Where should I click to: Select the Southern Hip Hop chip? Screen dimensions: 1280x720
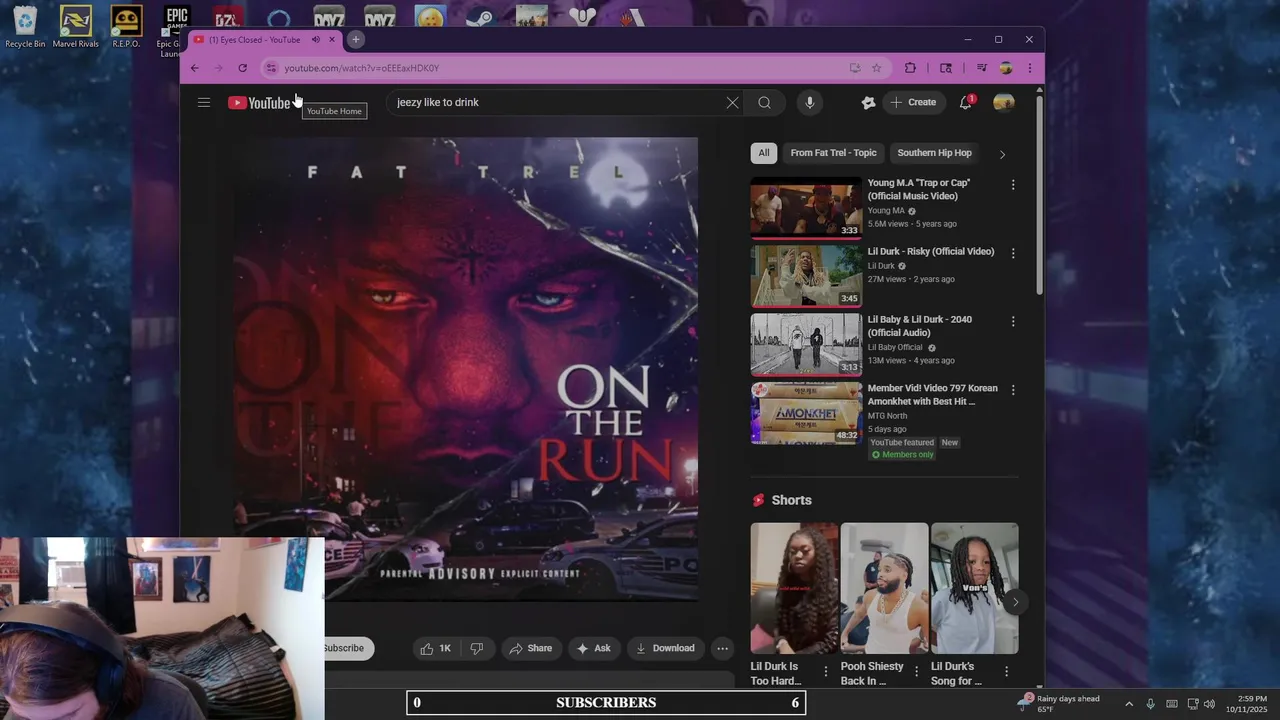[x=934, y=153]
